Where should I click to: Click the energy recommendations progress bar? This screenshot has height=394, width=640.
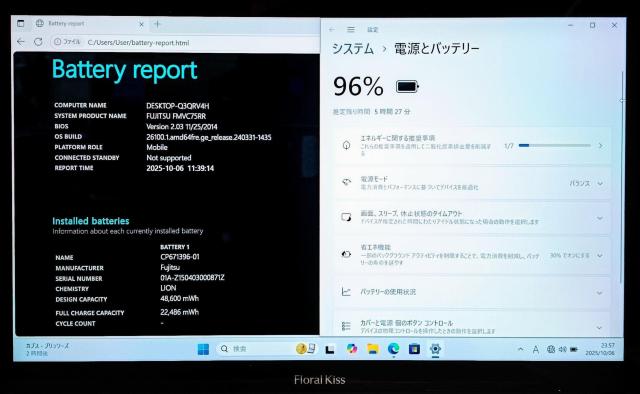[x=555, y=145]
